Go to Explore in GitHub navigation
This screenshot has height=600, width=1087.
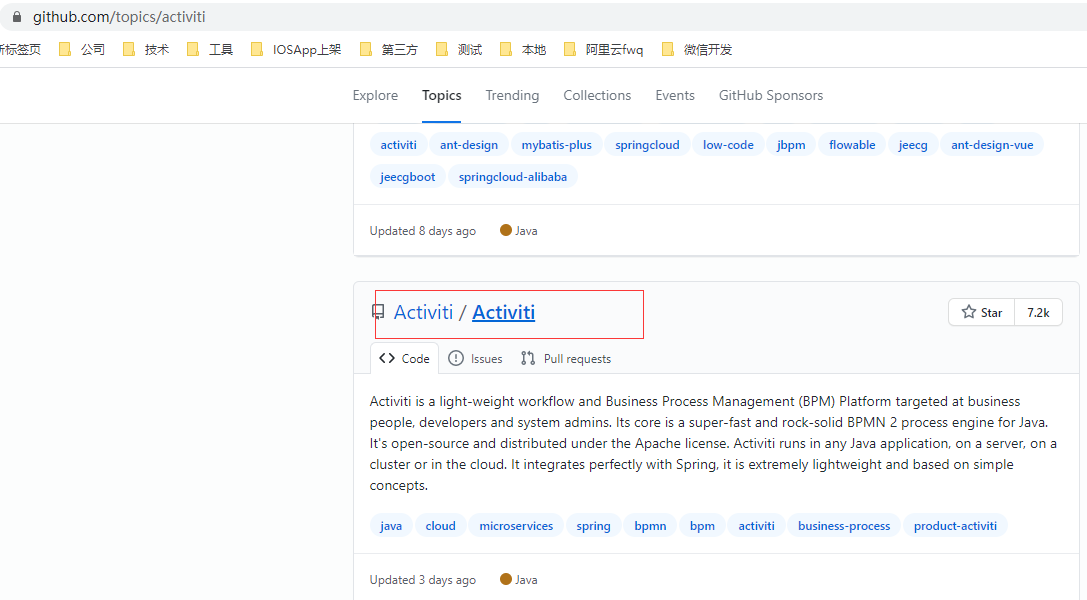tap(375, 96)
